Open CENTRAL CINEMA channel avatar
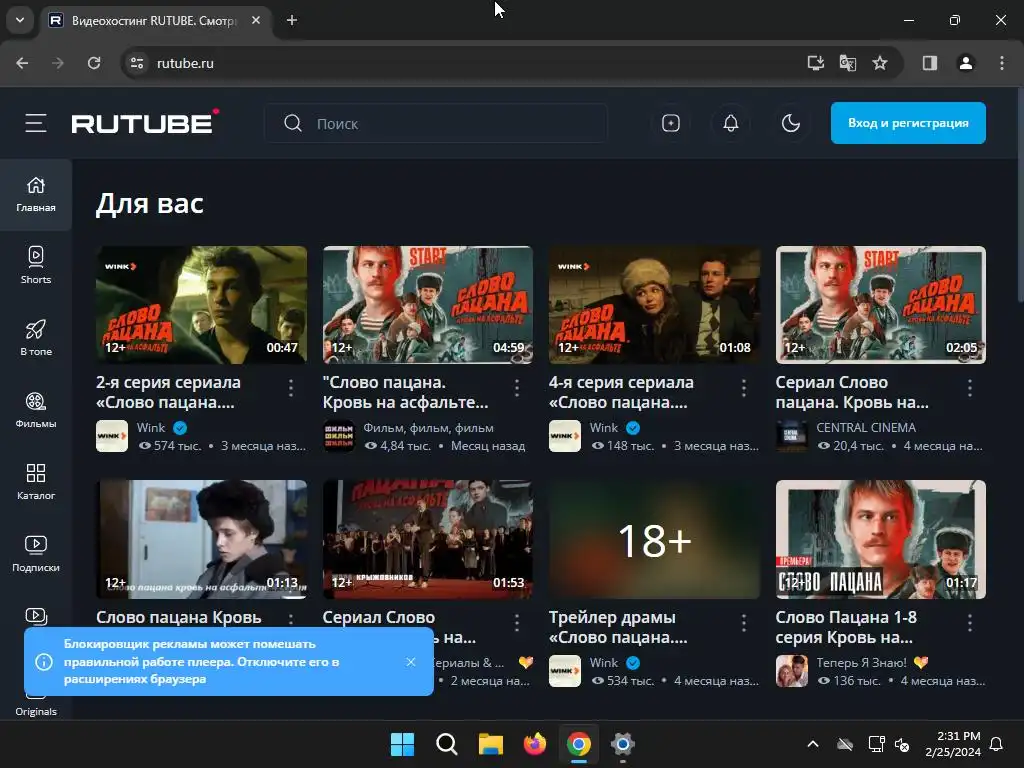 (x=791, y=436)
